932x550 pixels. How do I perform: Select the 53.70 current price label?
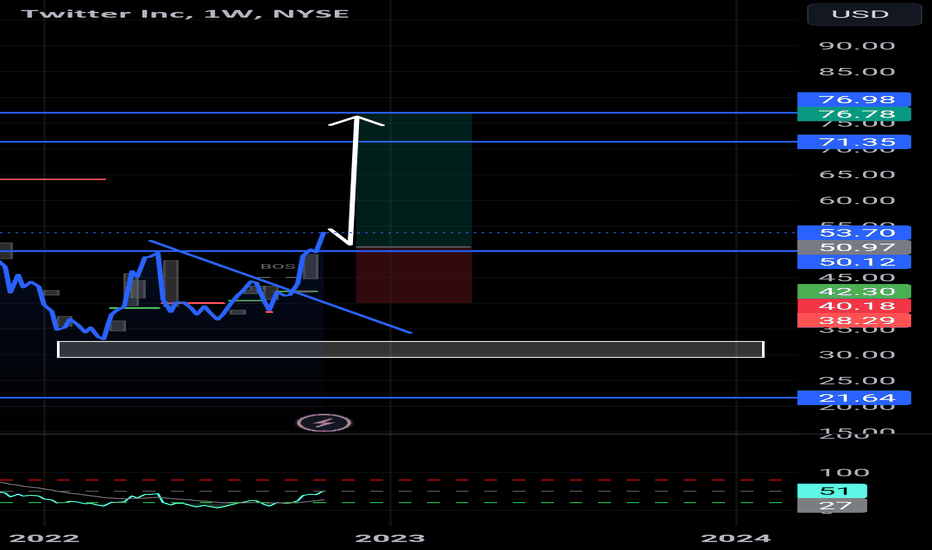(854, 232)
